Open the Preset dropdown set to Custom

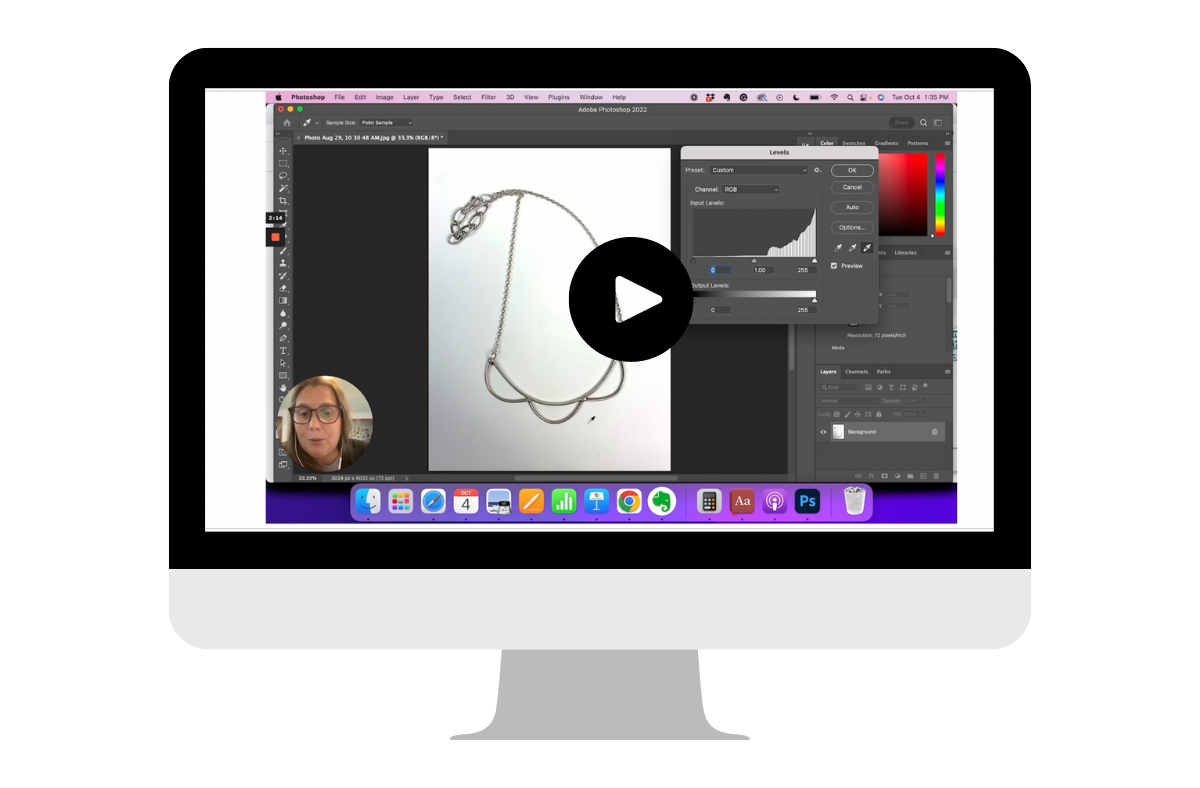point(758,170)
